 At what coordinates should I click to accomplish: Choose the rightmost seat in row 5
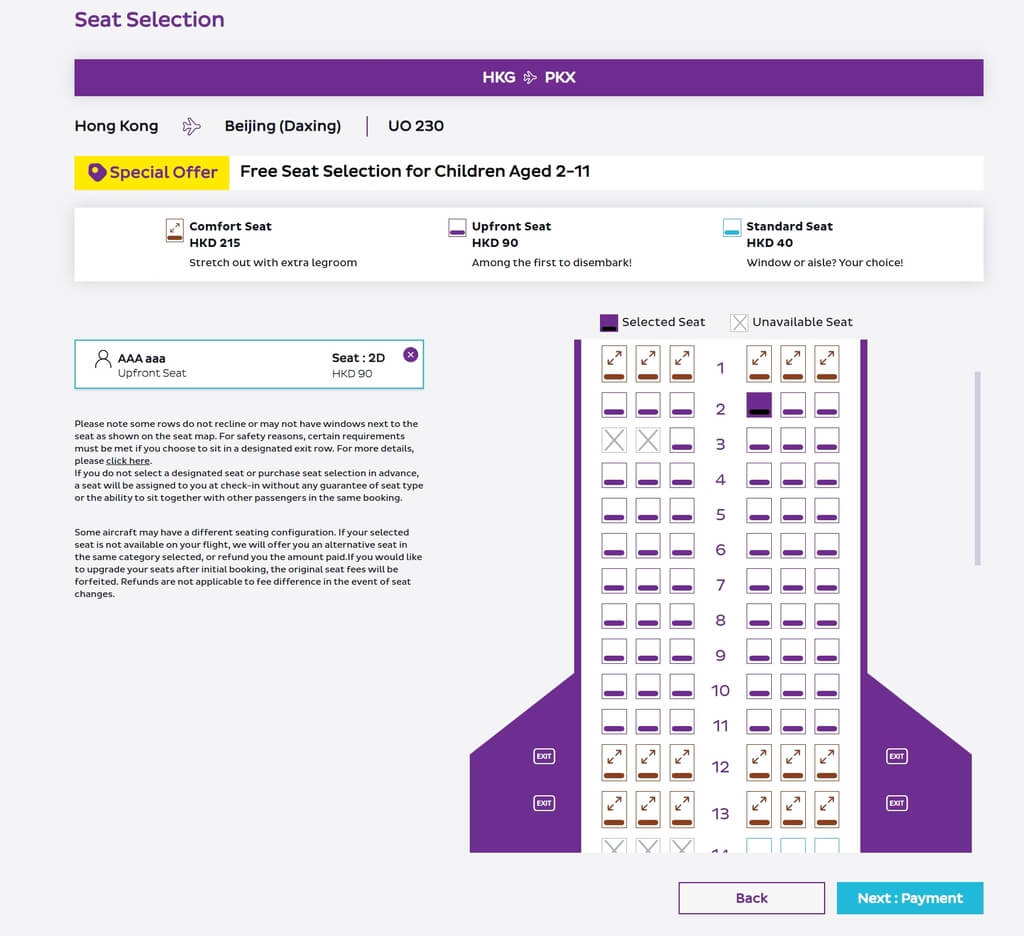coord(826,510)
